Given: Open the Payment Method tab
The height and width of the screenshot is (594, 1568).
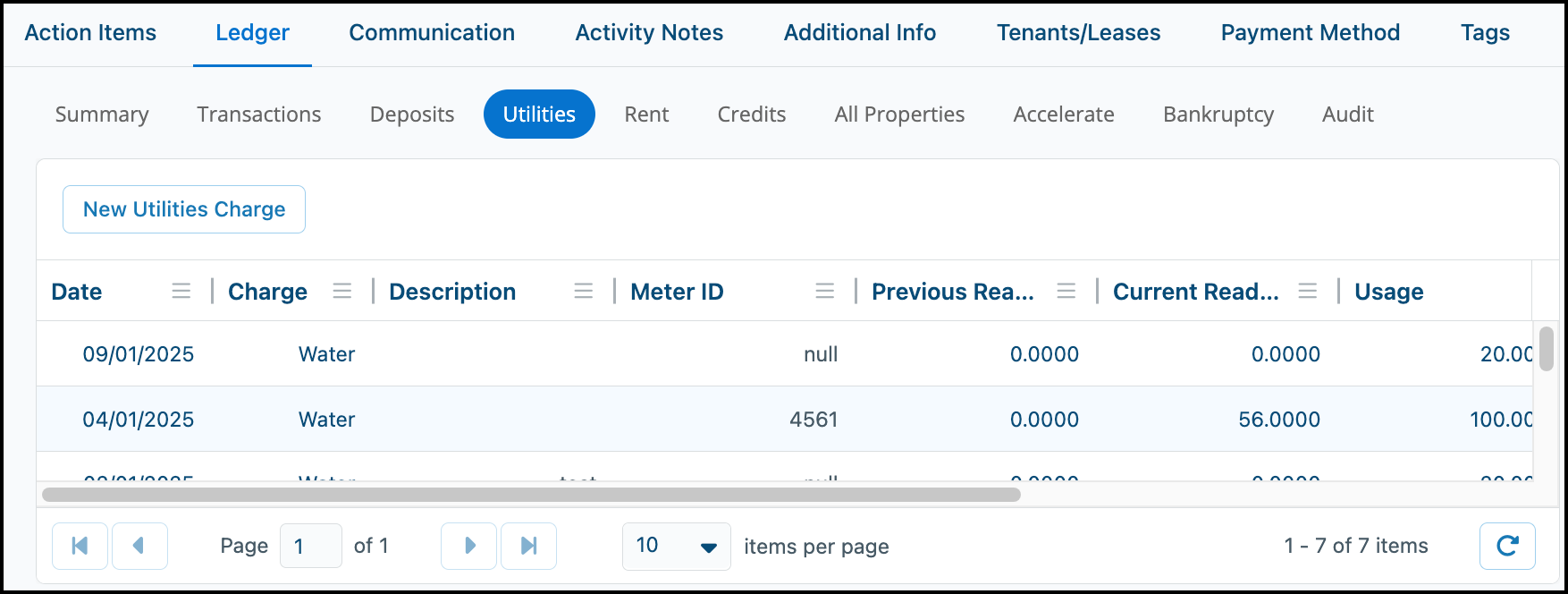Looking at the screenshot, I should tap(1311, 33).
